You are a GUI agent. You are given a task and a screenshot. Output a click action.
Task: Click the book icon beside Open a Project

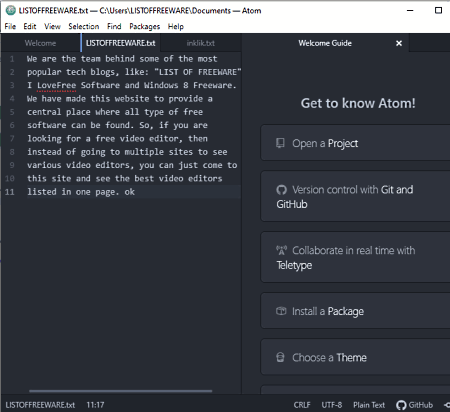[x=280, y=143]
